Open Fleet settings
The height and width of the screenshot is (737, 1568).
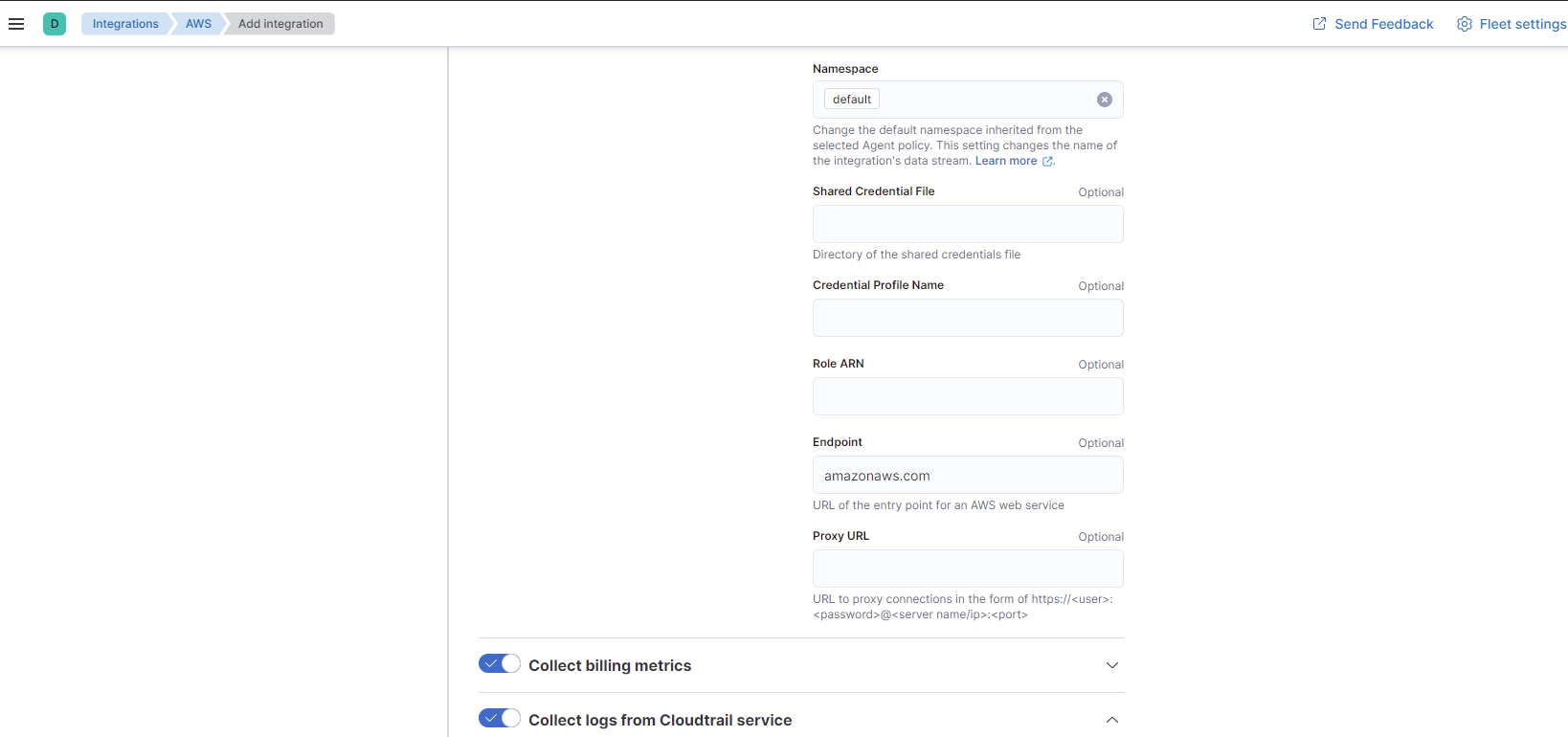coord(1512,24)
